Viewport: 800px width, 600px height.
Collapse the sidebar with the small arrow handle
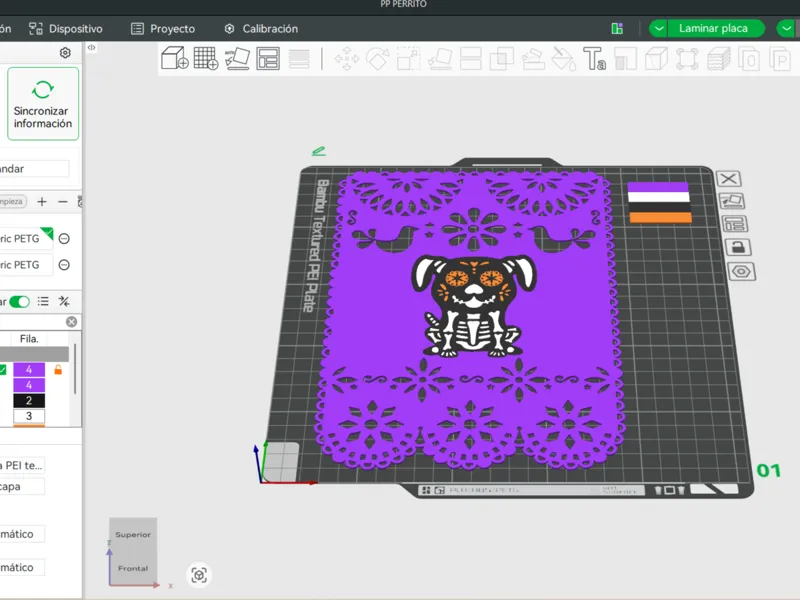coord(91,47)
